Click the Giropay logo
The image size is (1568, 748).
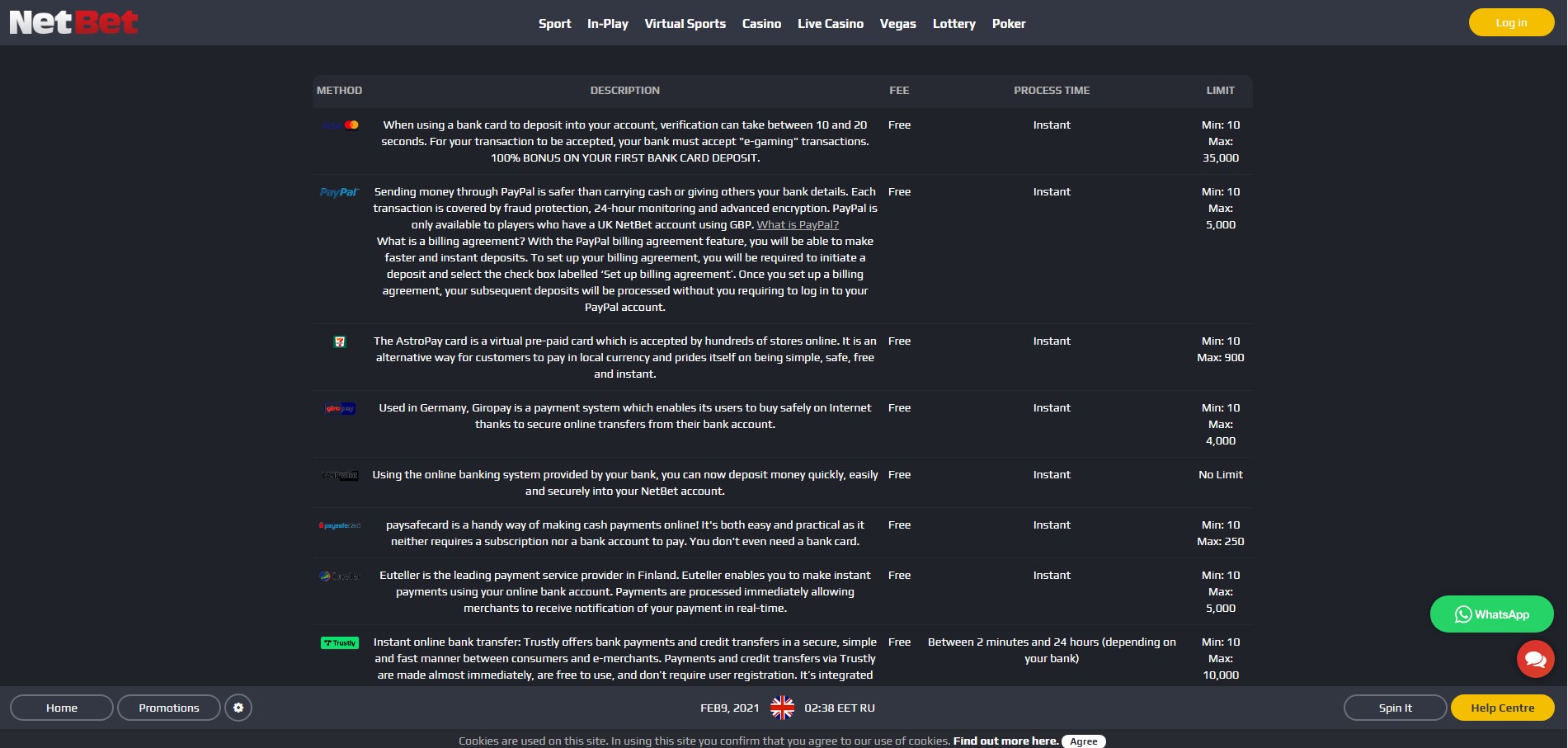340,408
